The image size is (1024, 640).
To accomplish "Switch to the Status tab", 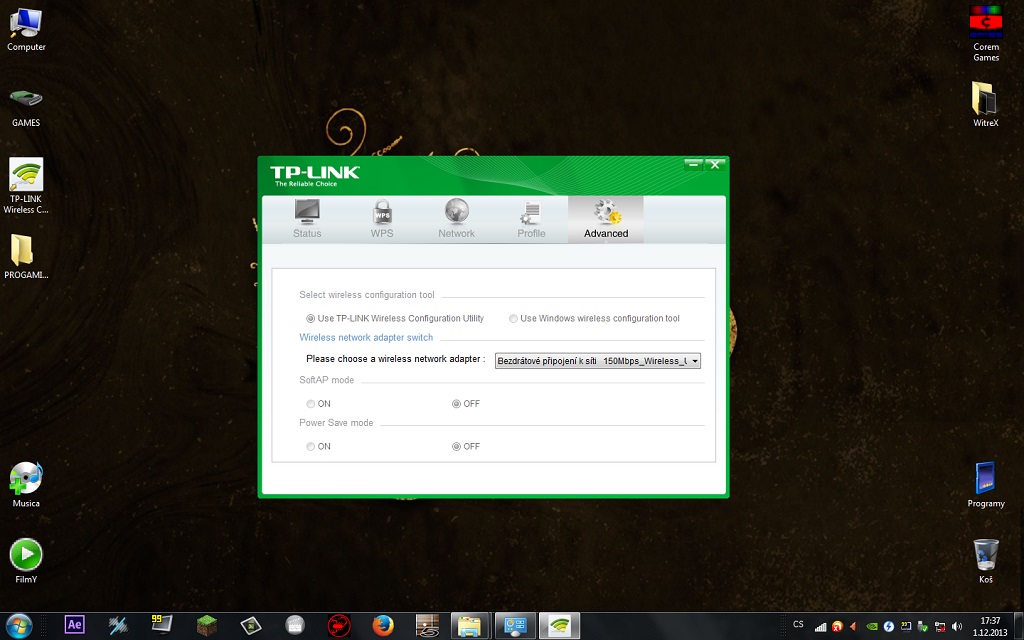I will click(307, 219).
